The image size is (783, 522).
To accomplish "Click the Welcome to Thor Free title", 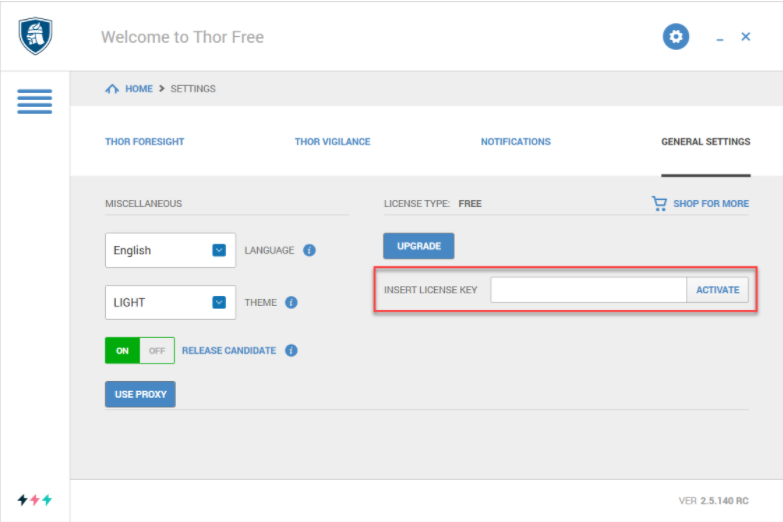I will (182, 37).
